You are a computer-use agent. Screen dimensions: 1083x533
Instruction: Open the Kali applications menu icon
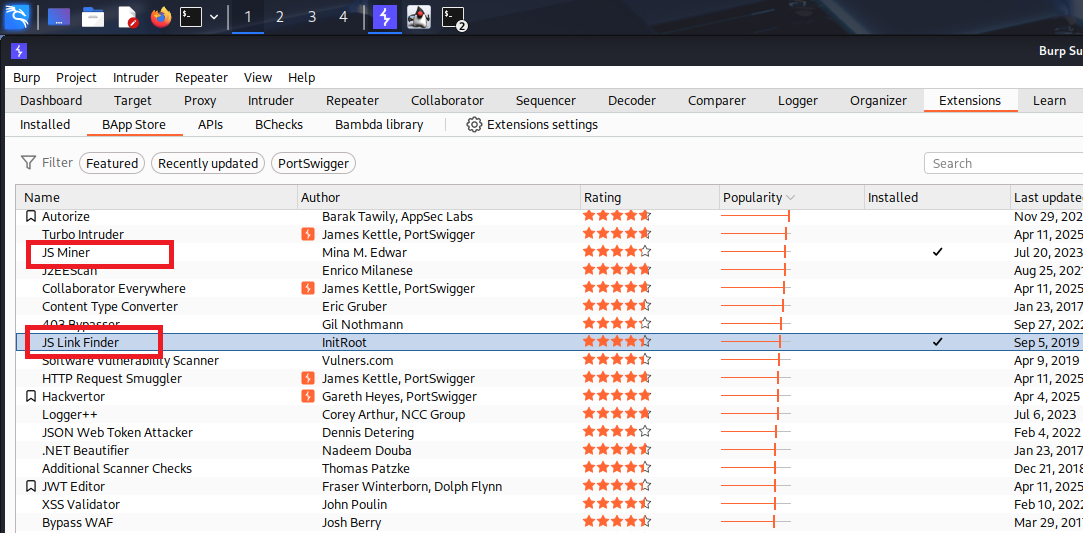point(18,17)
